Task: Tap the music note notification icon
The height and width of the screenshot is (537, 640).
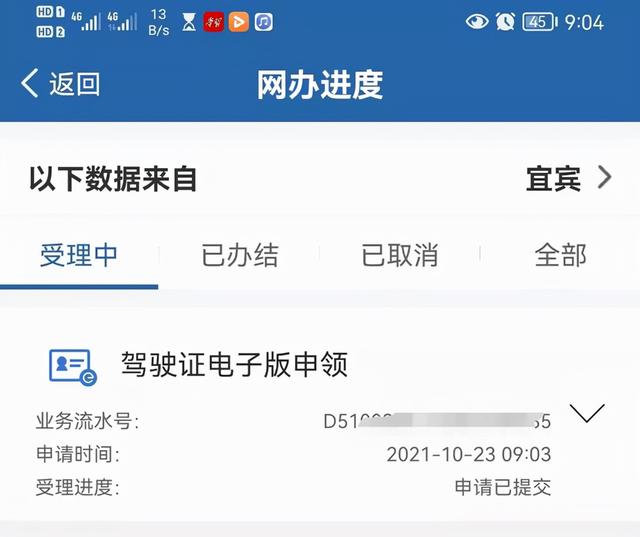Action: coord(264,22)
